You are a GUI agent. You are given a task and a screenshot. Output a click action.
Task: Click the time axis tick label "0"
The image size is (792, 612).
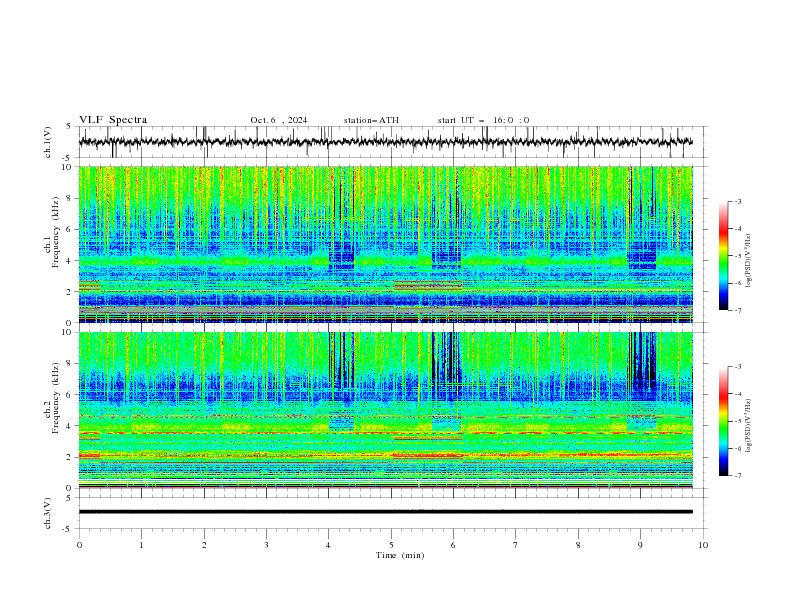[79, 545]
